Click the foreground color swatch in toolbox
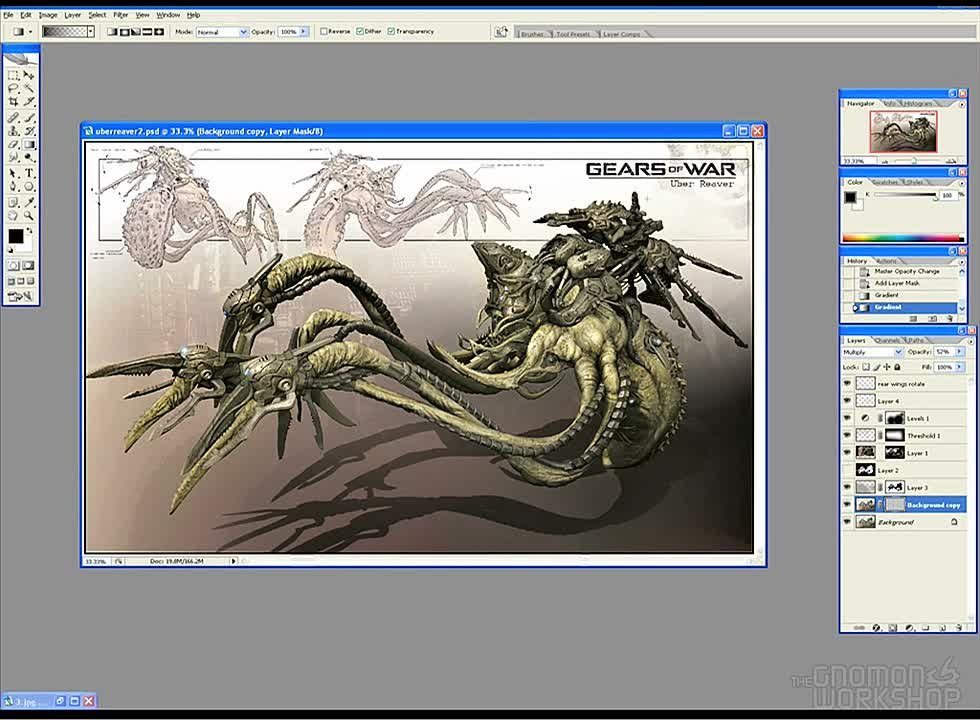This screenshot has width=980, height=720. point(16,236)
